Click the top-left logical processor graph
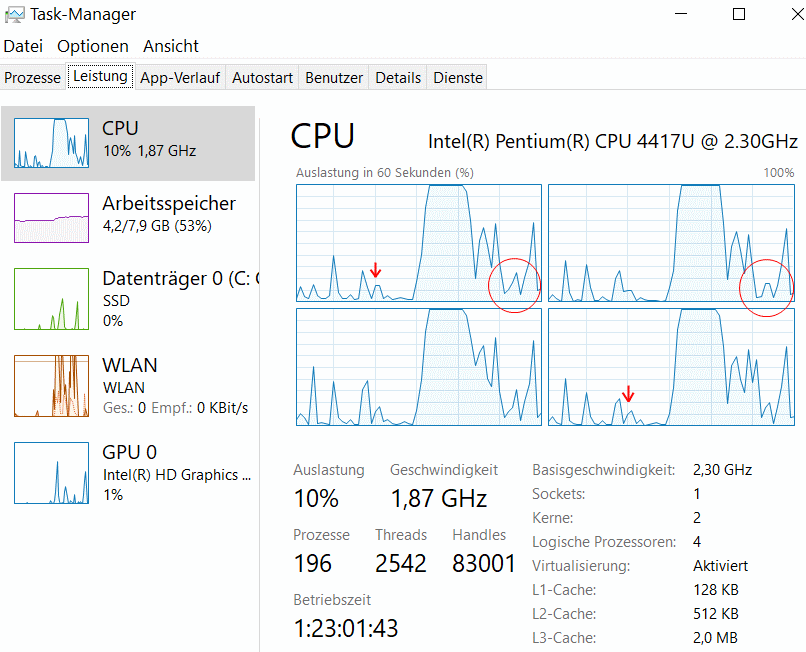This screenshot has width=806, height=652. coord(419,243)
